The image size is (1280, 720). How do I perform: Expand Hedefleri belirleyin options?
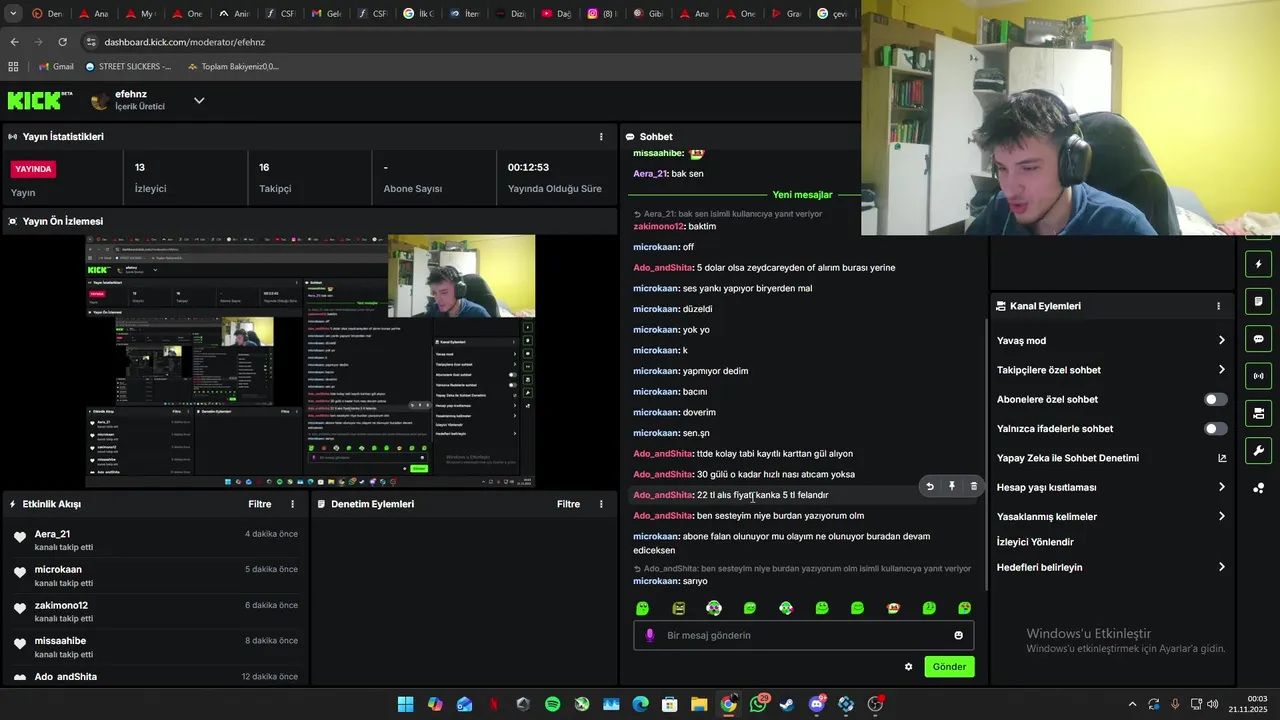[1221, 567]
